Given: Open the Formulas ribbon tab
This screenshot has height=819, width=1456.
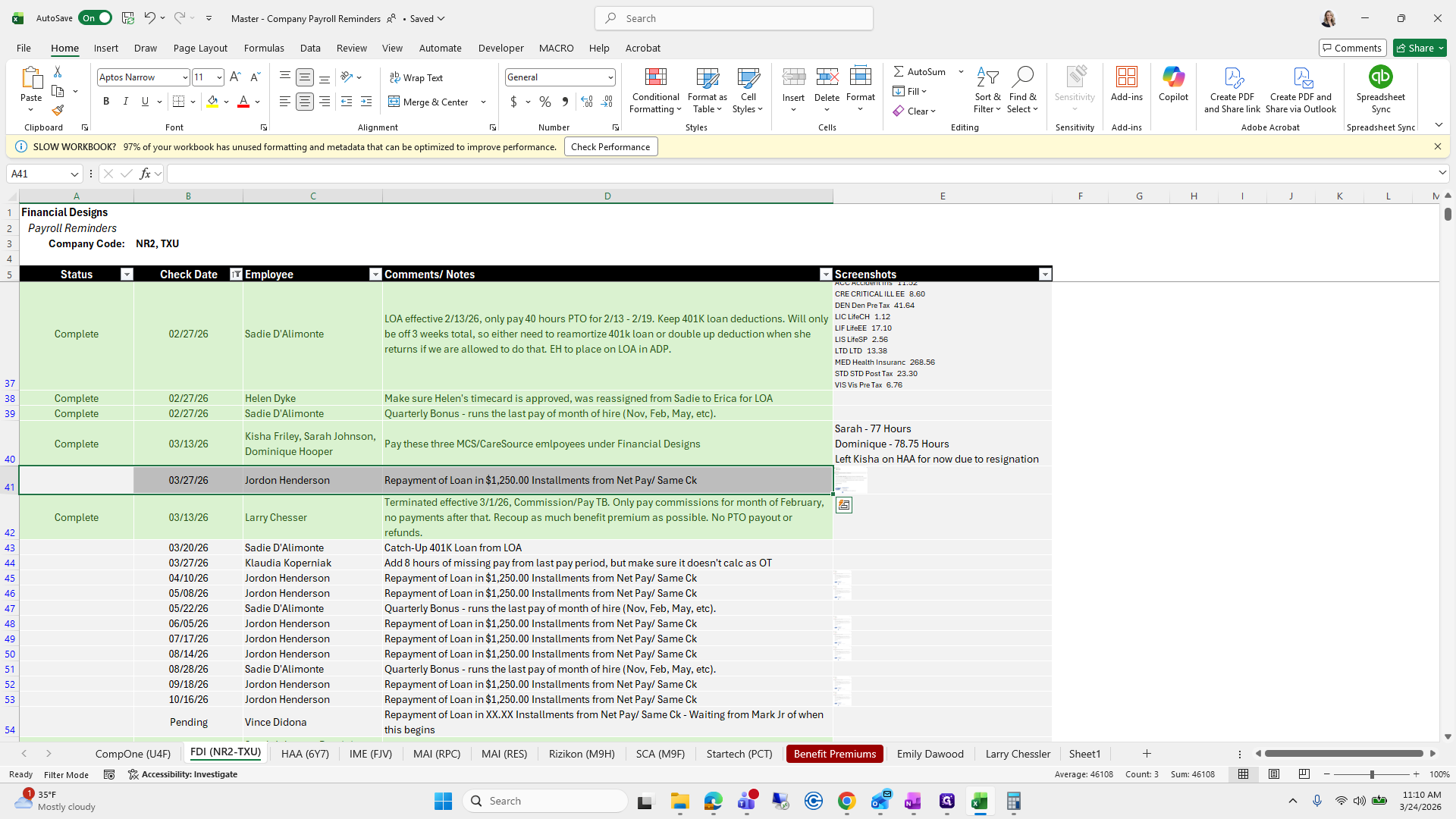Looking at the screenshot, I should coord(264,48).
